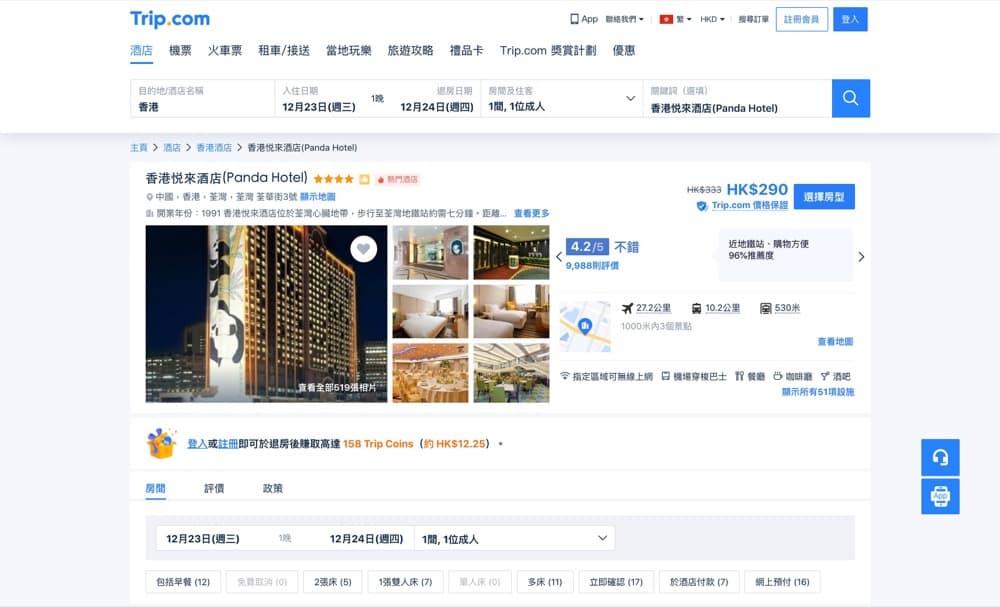Toggle the 1張雙人床 (7) filter
The image size is (1000, 607).
click(x=406, y=581)
